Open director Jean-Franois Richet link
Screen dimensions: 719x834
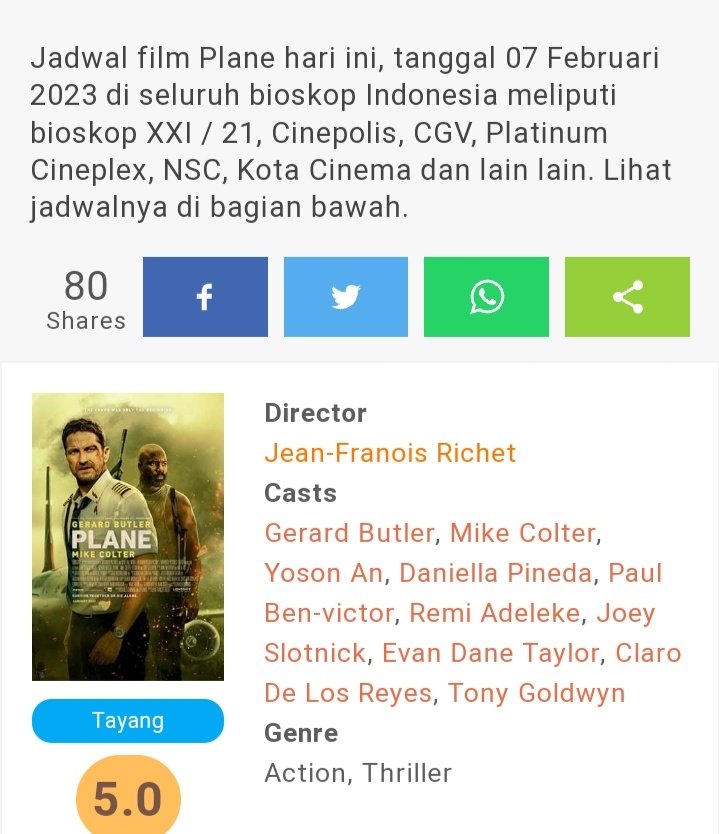pyautogui.click(x=390, y=453)
